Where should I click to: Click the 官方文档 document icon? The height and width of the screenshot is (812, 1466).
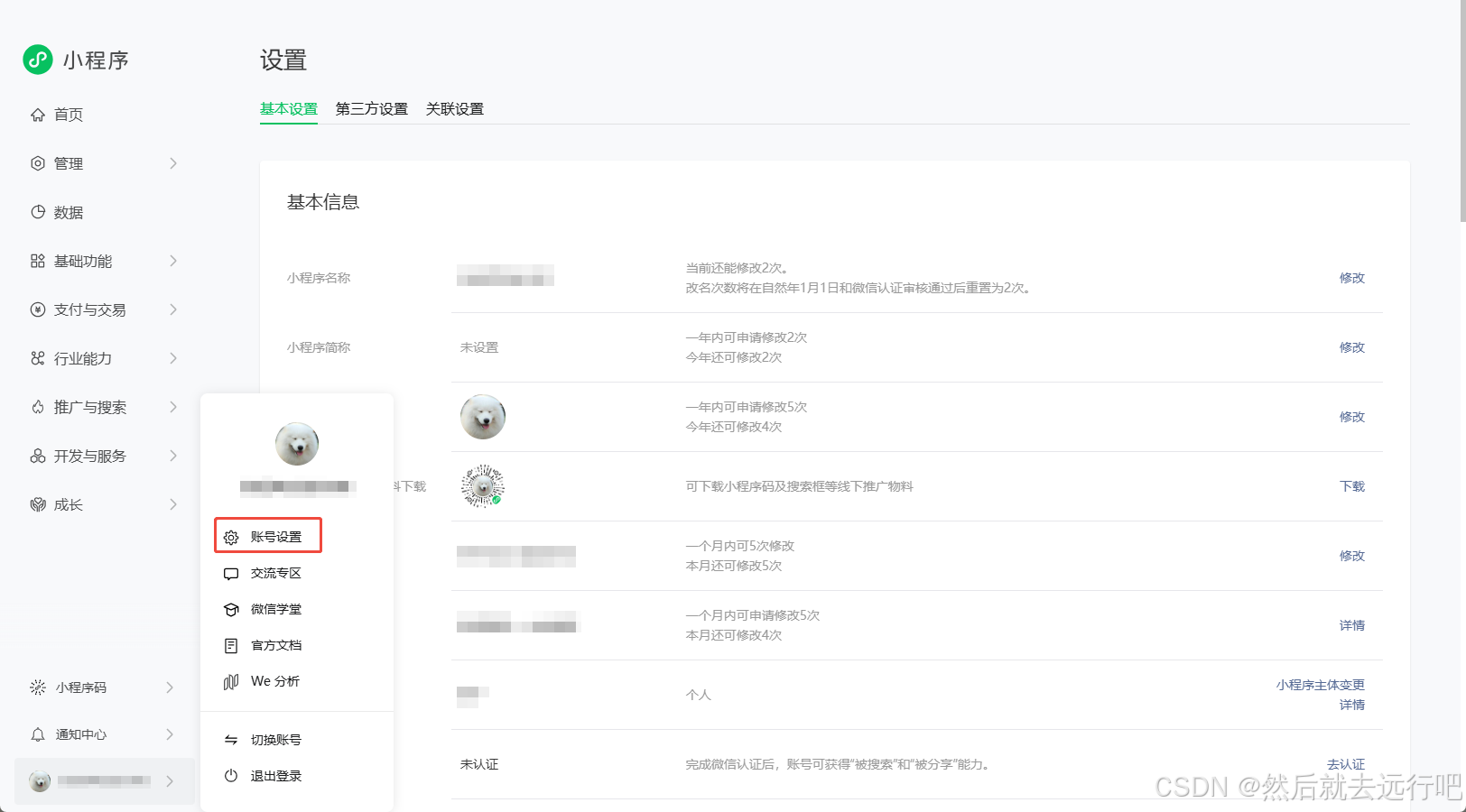[231, 646]
